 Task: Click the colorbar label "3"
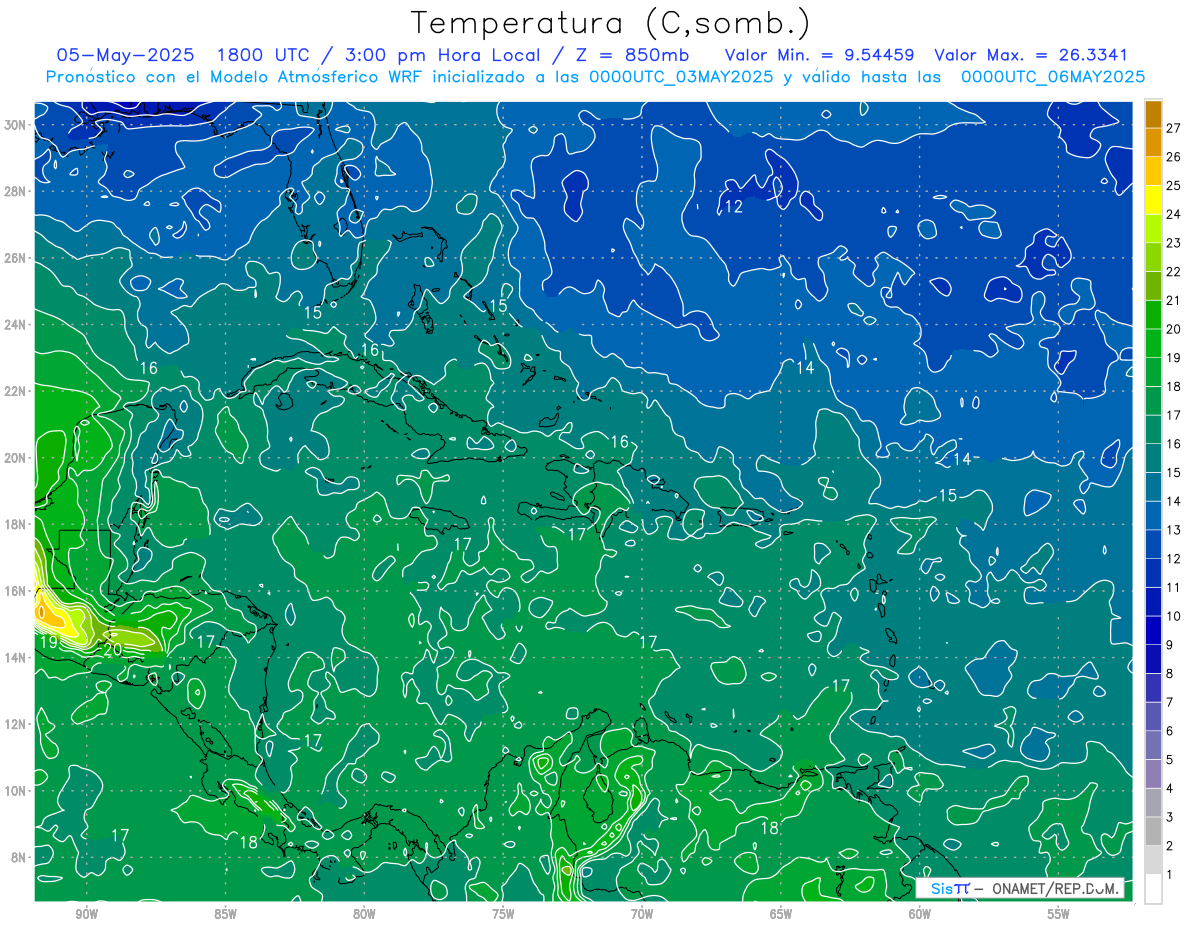[x=1170, y=818]
